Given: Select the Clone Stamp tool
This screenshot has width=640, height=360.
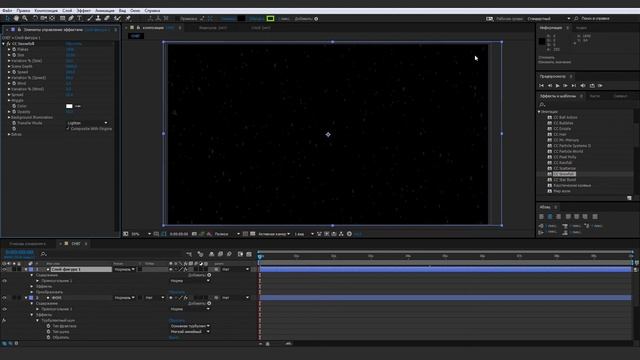Looking at the screenshot, I should click(x=98, y=18).
